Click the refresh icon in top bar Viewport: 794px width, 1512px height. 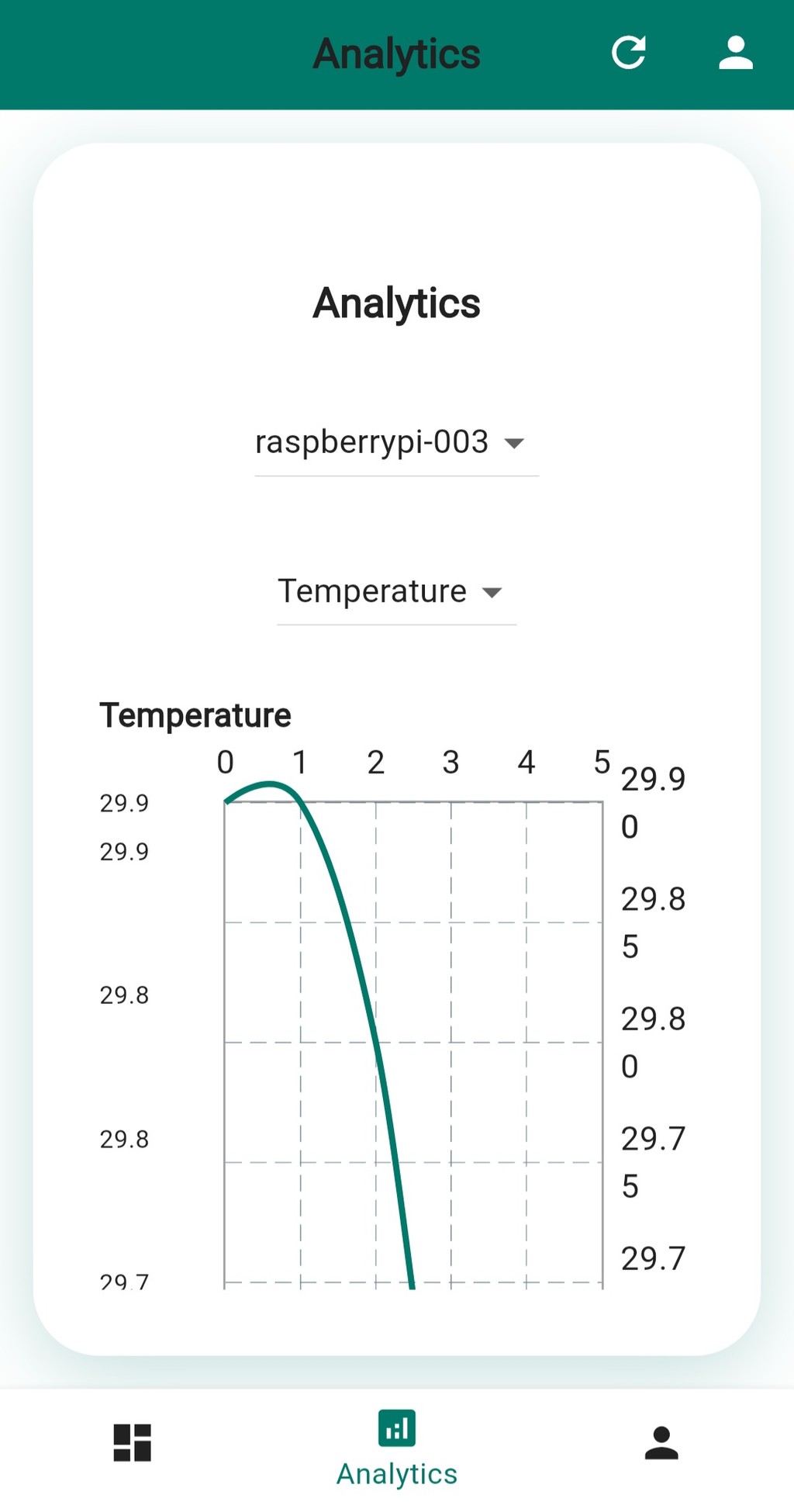(628, 54)
